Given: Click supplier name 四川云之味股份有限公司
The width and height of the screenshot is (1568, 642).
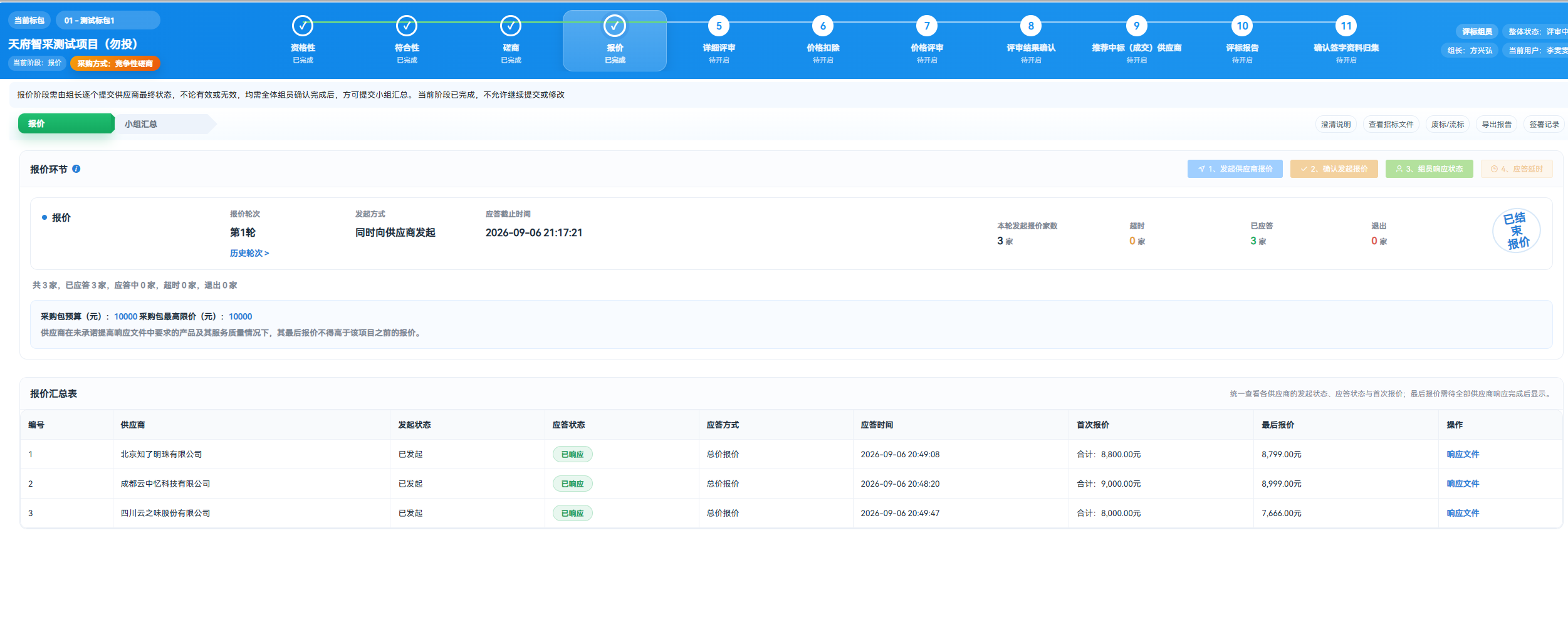Looking at the screenshot, I should click(165, 514).
